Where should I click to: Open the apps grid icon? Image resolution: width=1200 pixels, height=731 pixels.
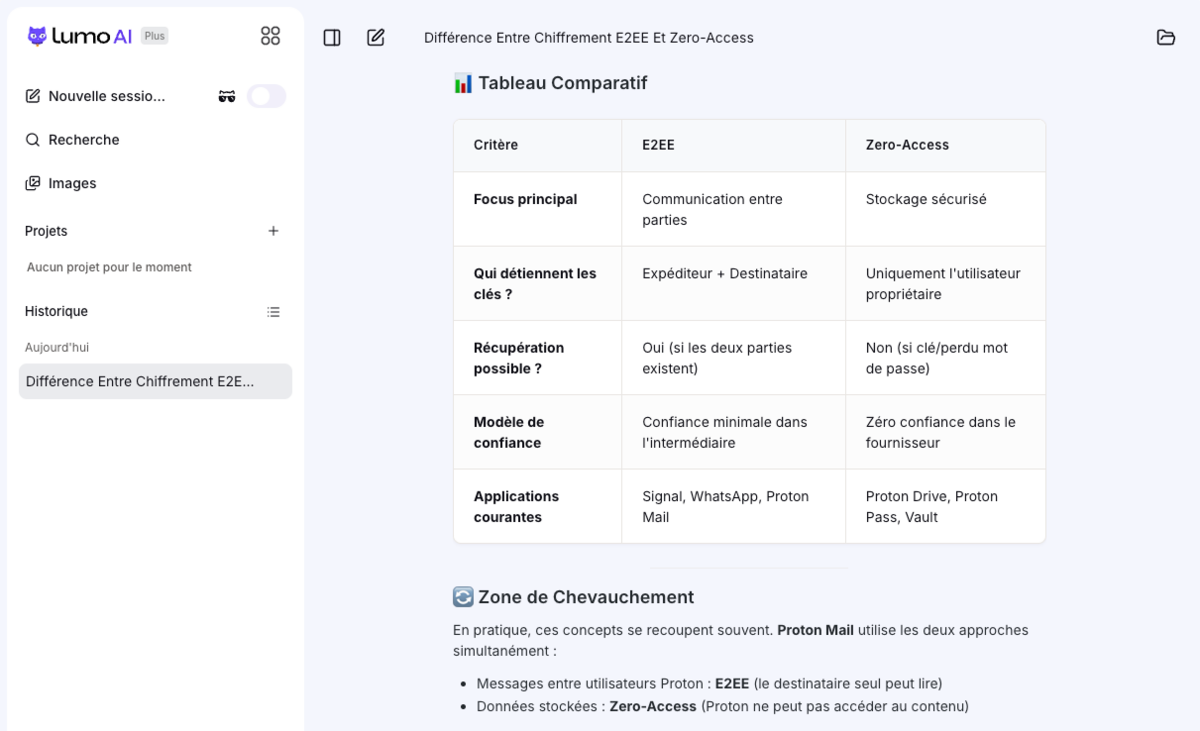point(270,36)
